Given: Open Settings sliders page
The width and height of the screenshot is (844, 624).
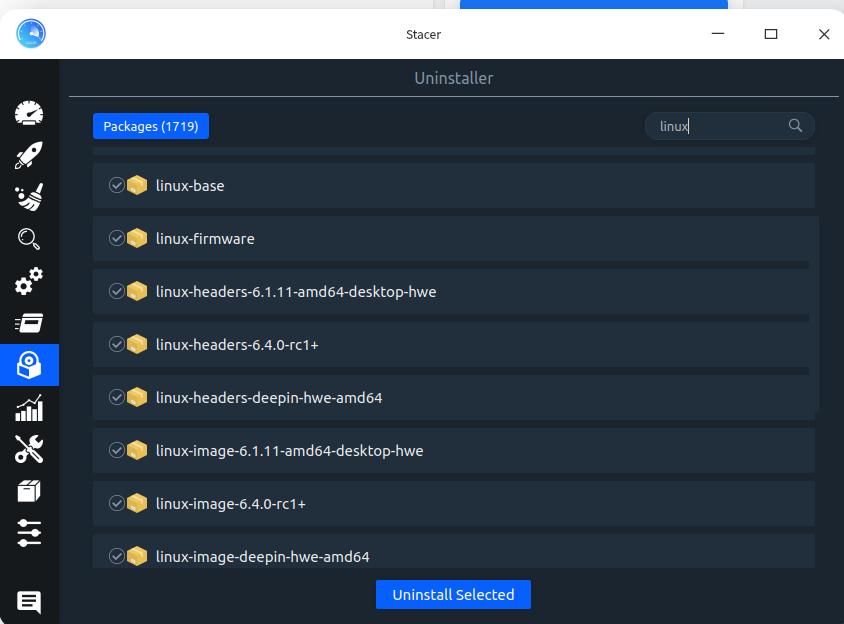Looking at the screenshot, I should (29, 533).
